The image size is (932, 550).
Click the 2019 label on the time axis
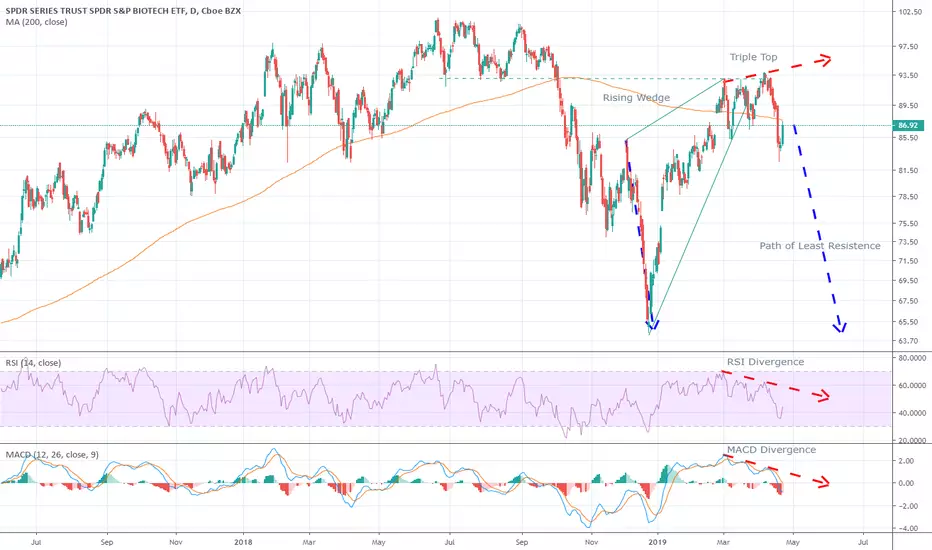coord(657,542)
